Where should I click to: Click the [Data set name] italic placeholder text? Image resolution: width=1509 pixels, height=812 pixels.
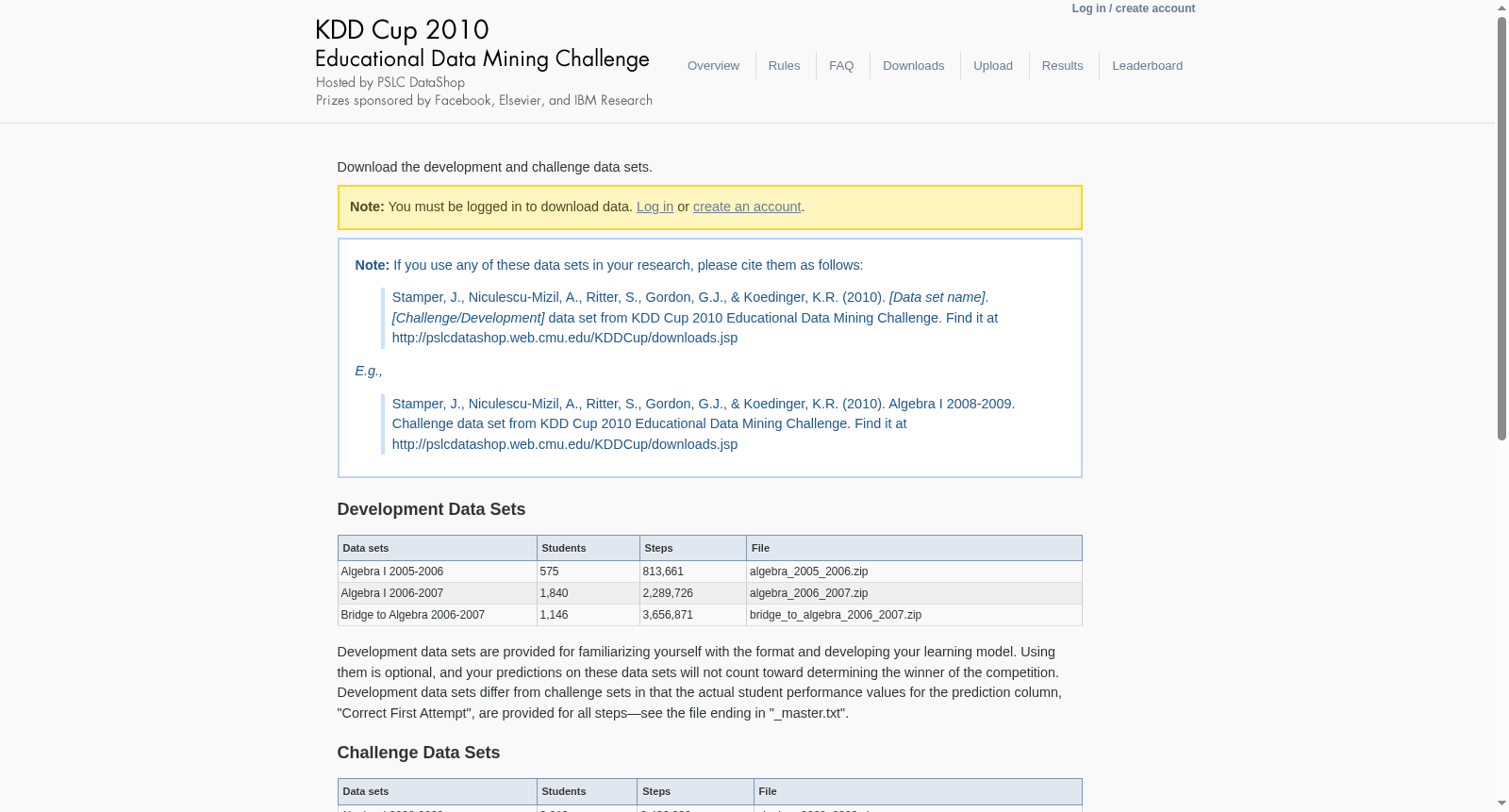point(937,297)
